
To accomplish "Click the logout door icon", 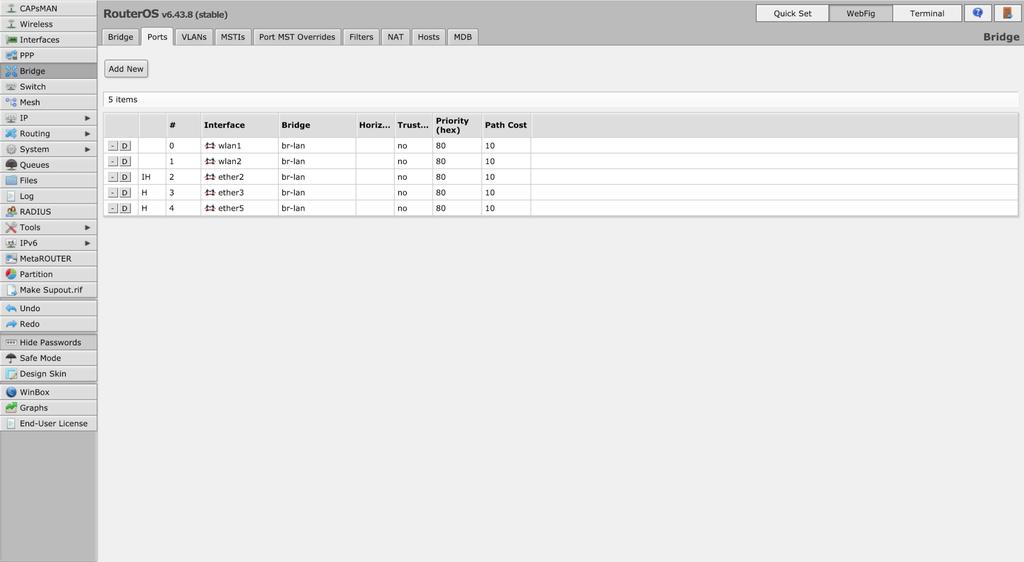I will tap(1007, 13).
